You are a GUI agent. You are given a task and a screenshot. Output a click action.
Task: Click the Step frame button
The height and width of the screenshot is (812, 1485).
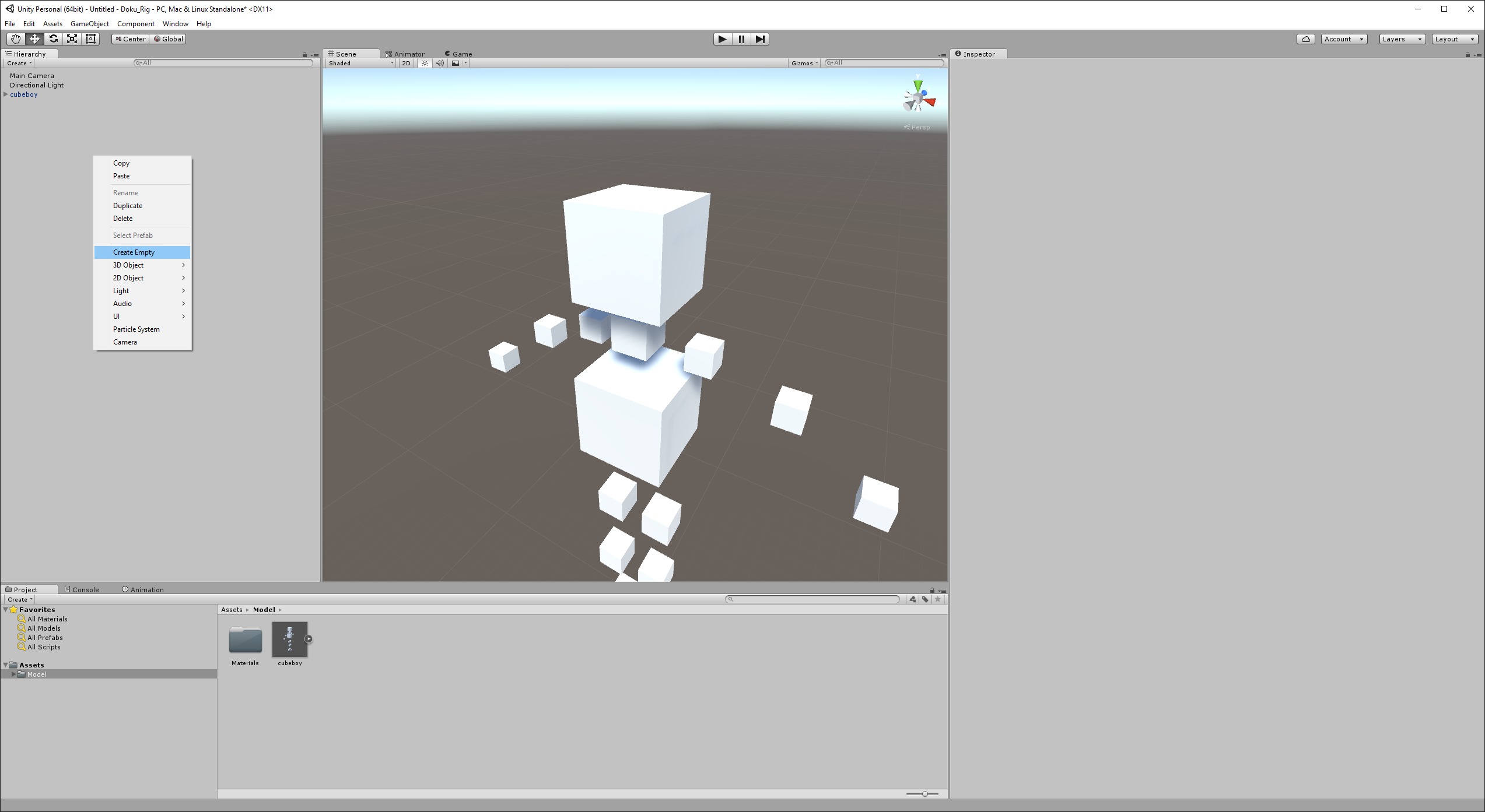(760, 39)
